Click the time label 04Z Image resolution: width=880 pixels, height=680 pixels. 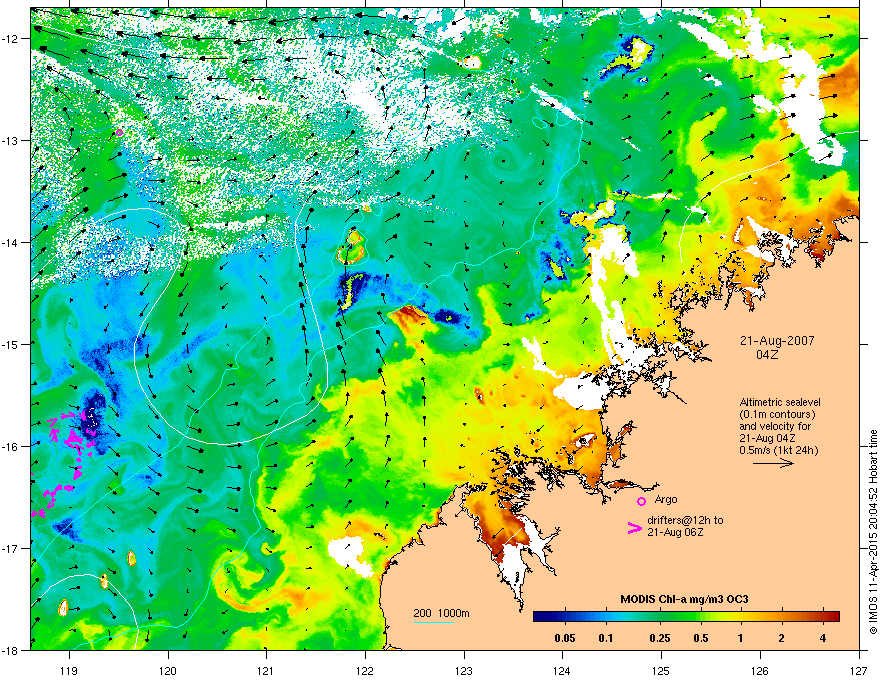(x=767, y=355)
